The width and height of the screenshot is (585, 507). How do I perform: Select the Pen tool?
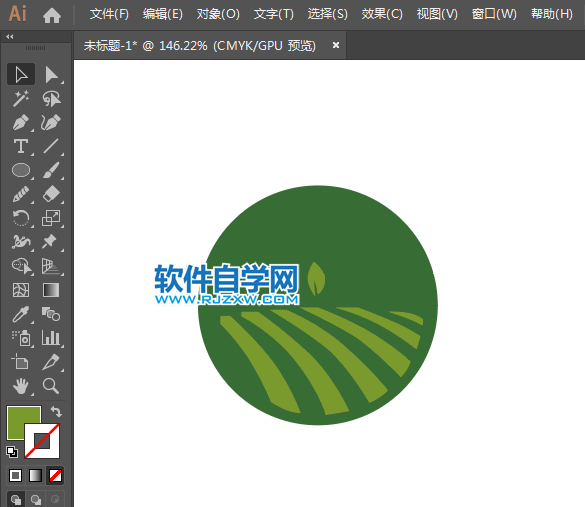[x=21, y=122]
